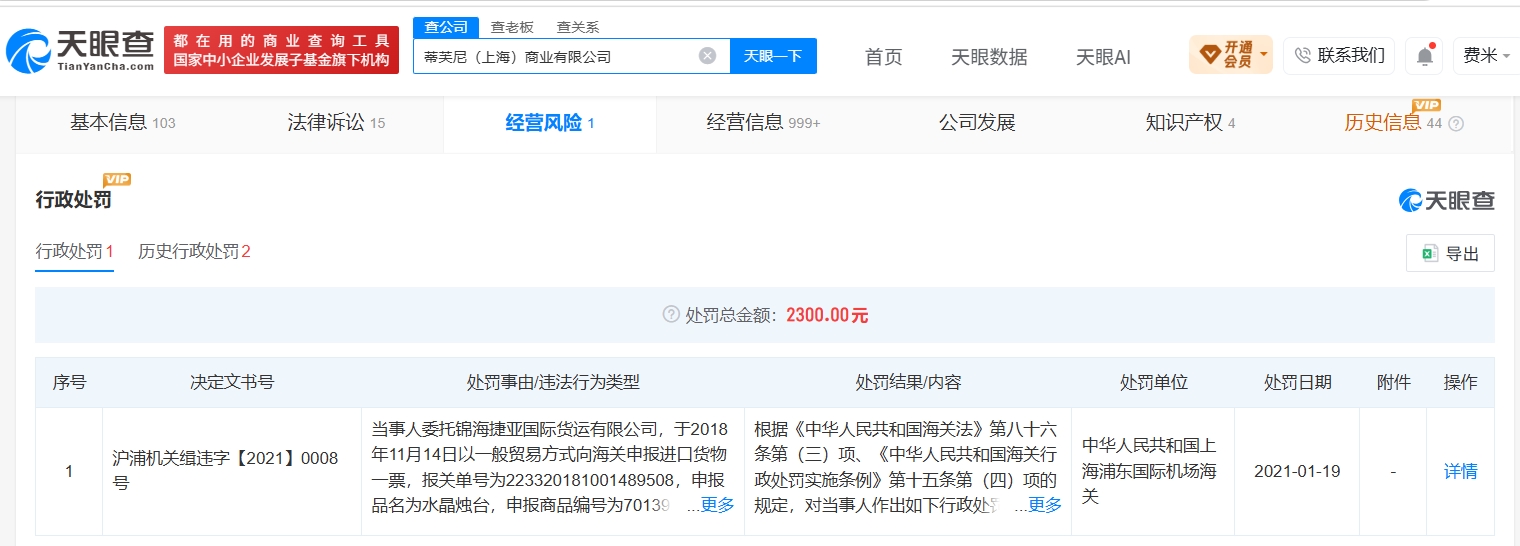Viewport: 1520px width, 546px height.
Task: Click the 处罚结果/内容 column header
Action: 908,382
